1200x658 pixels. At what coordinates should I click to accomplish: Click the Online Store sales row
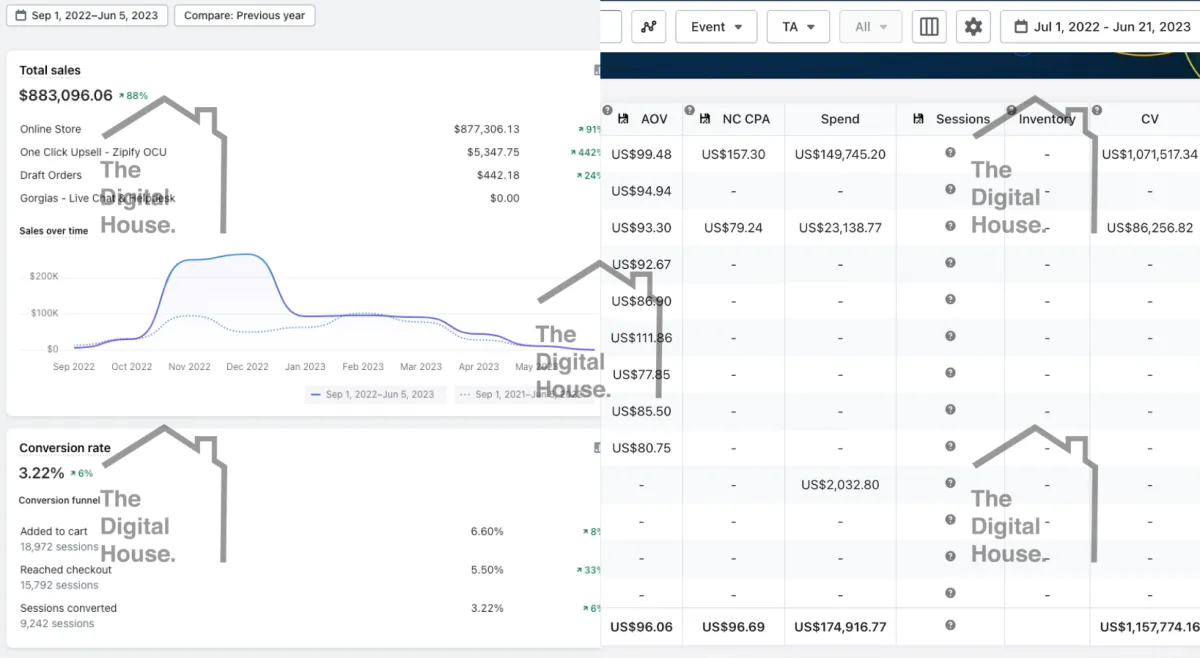click(x=310, y=129)
